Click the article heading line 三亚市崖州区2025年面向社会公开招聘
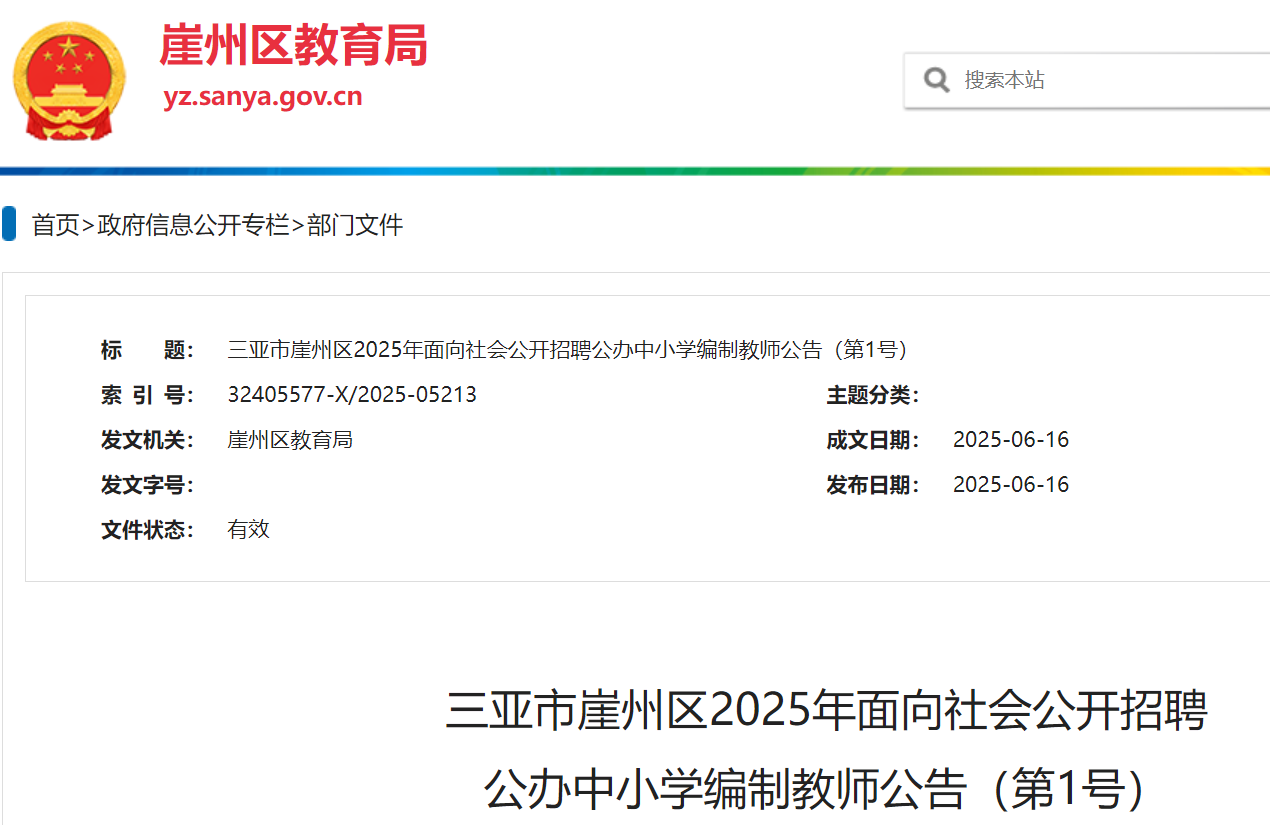 (x=826, y=711)
